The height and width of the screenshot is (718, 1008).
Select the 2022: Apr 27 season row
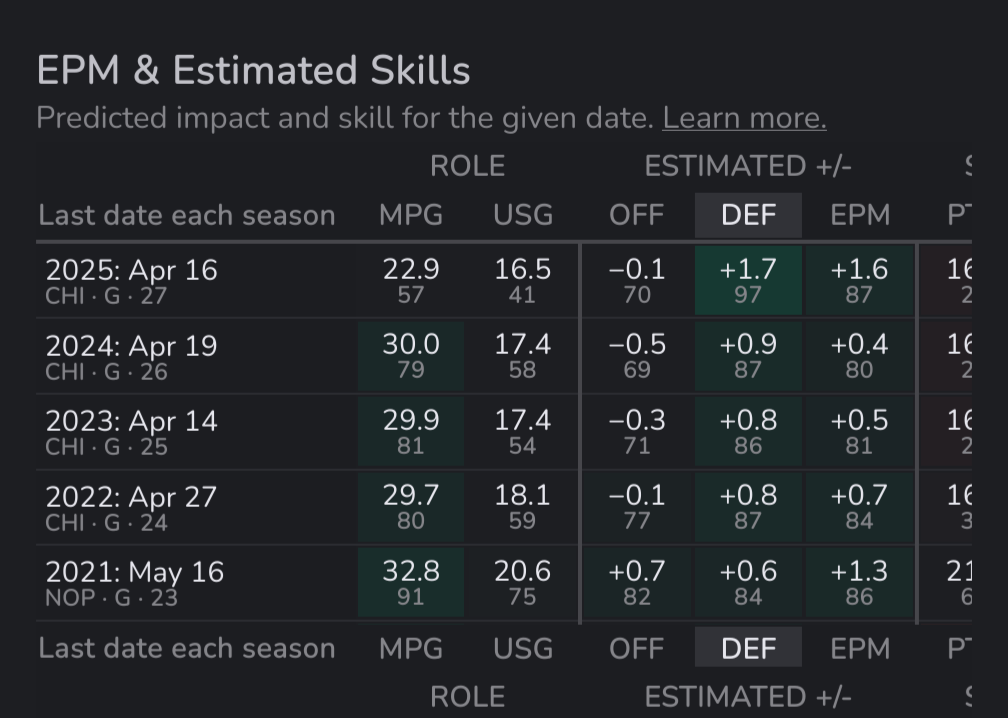pyautogui.click(x=131, y=507)
